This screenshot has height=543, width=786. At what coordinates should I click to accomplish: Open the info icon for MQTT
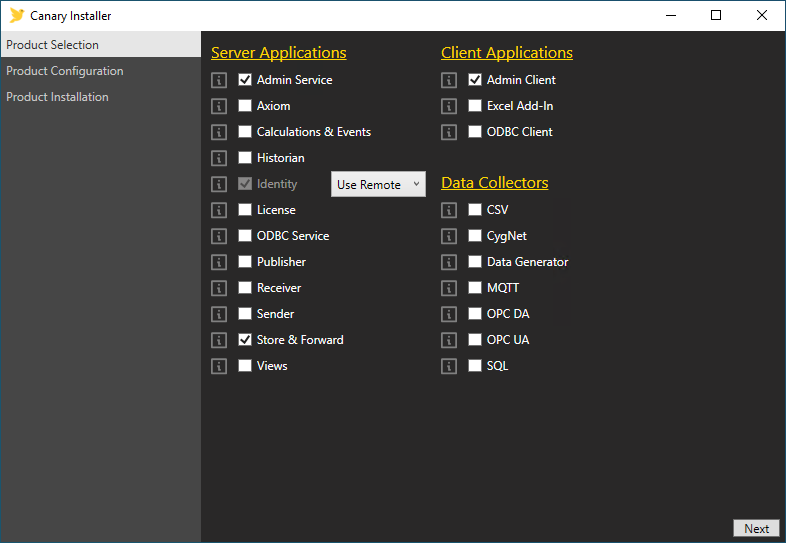(x=449, y=288)
